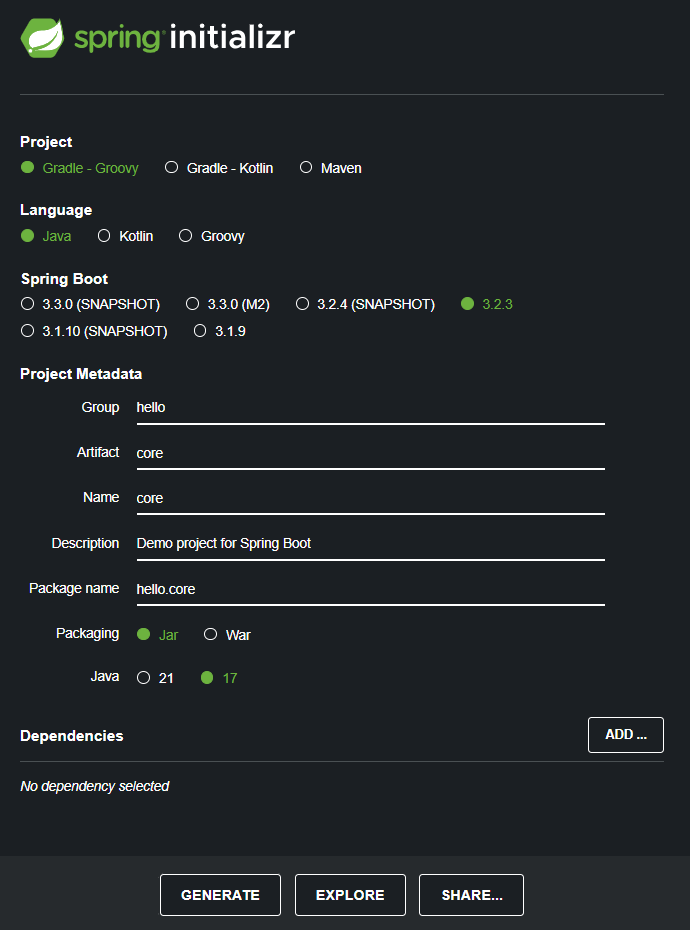Edit the Package name field

click(x=370, y=589)
